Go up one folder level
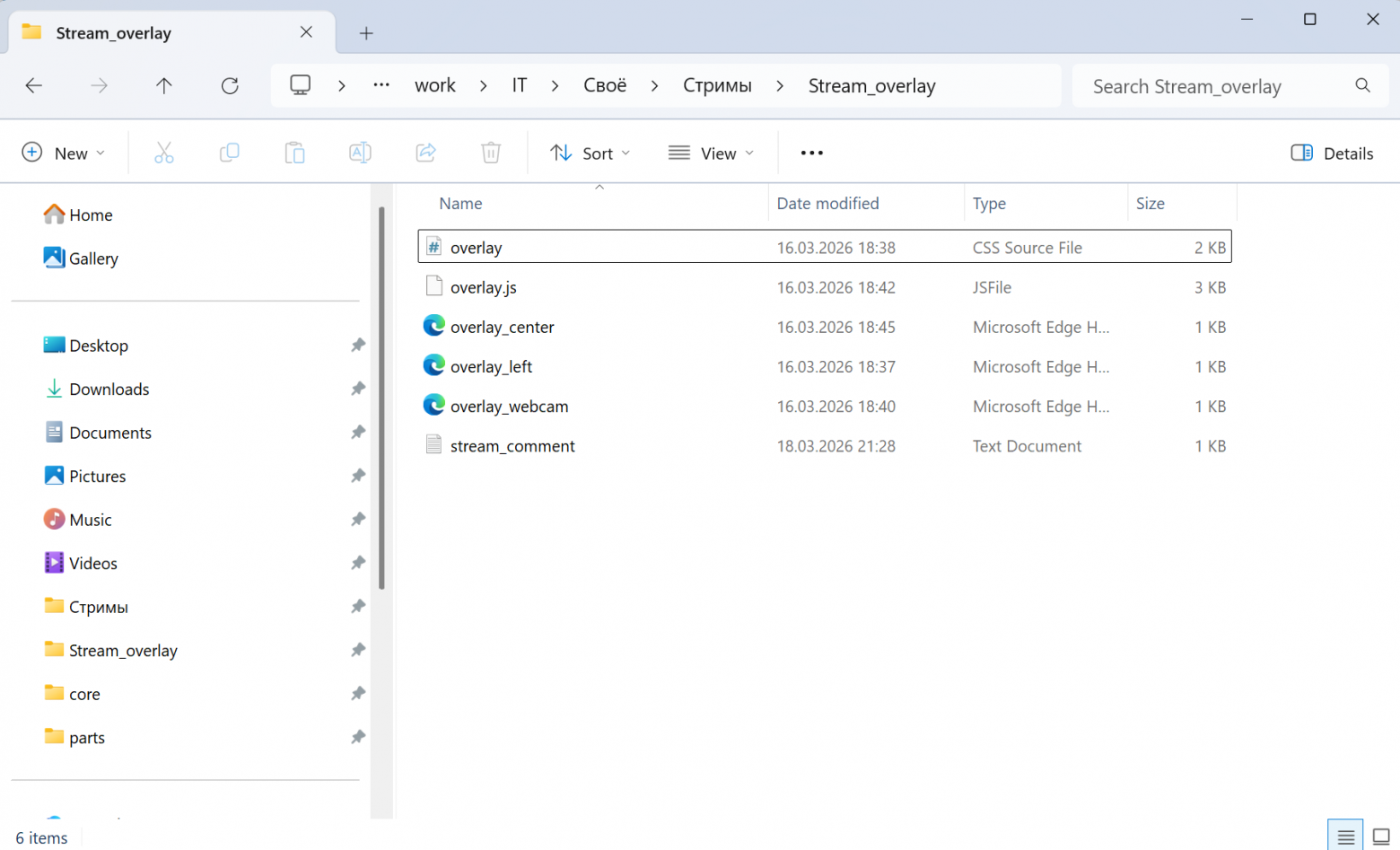 (x=163, y=86)
